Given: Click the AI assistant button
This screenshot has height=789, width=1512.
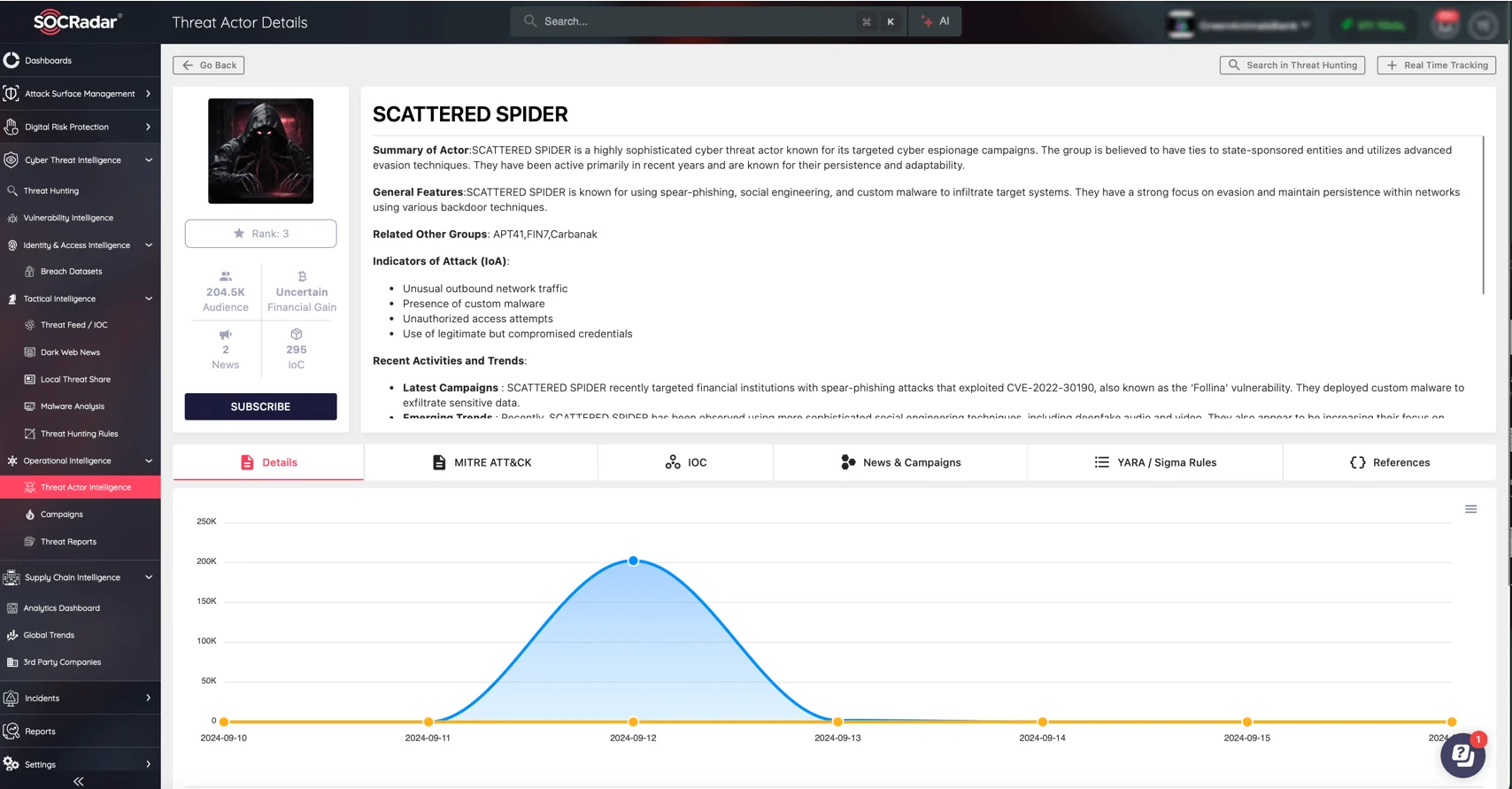Looking at the screenshot, I should 935,21.
